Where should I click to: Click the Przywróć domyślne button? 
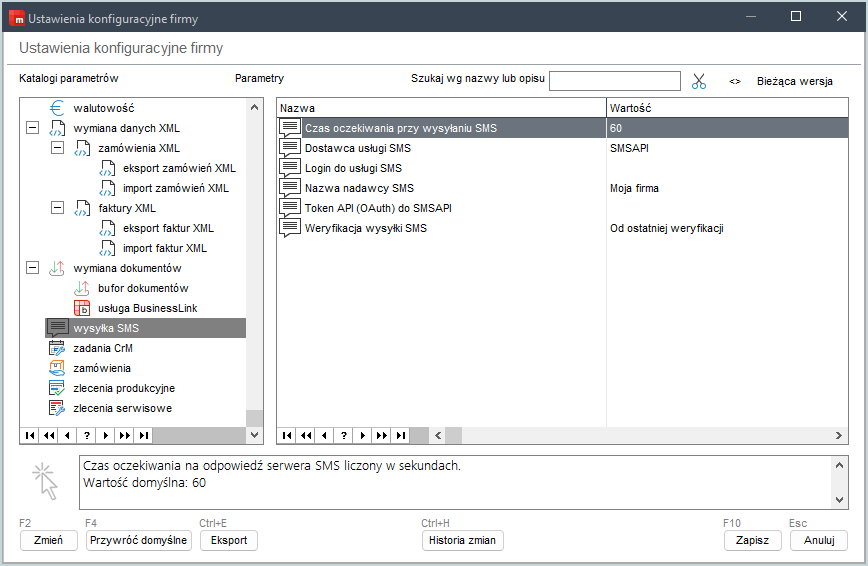[x=138, y=540]
